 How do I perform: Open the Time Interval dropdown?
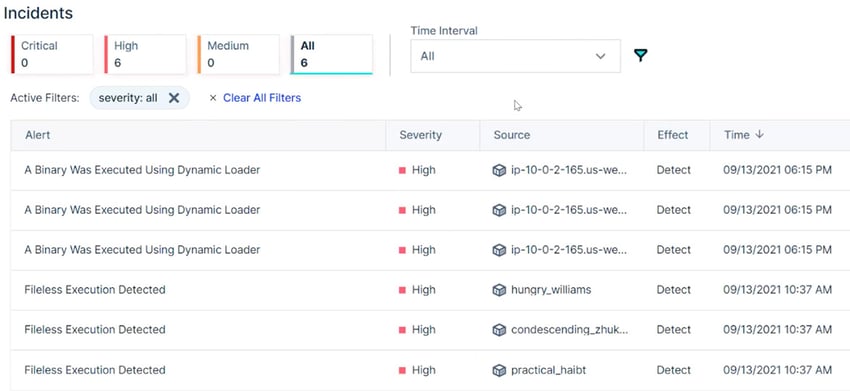(515, 56)
